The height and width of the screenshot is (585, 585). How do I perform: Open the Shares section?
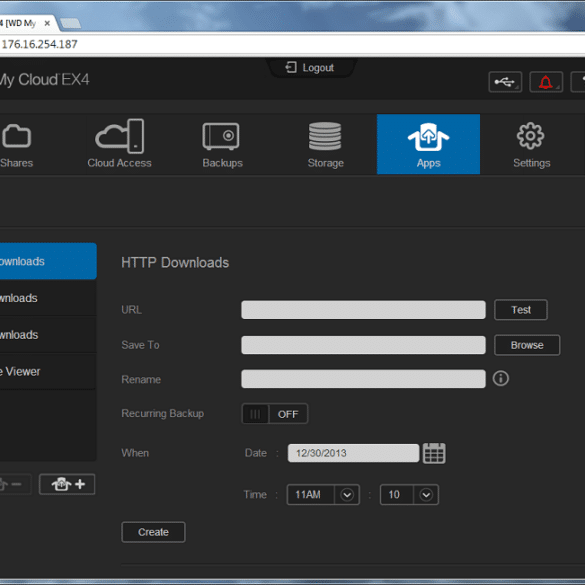(x=16, y=145)
